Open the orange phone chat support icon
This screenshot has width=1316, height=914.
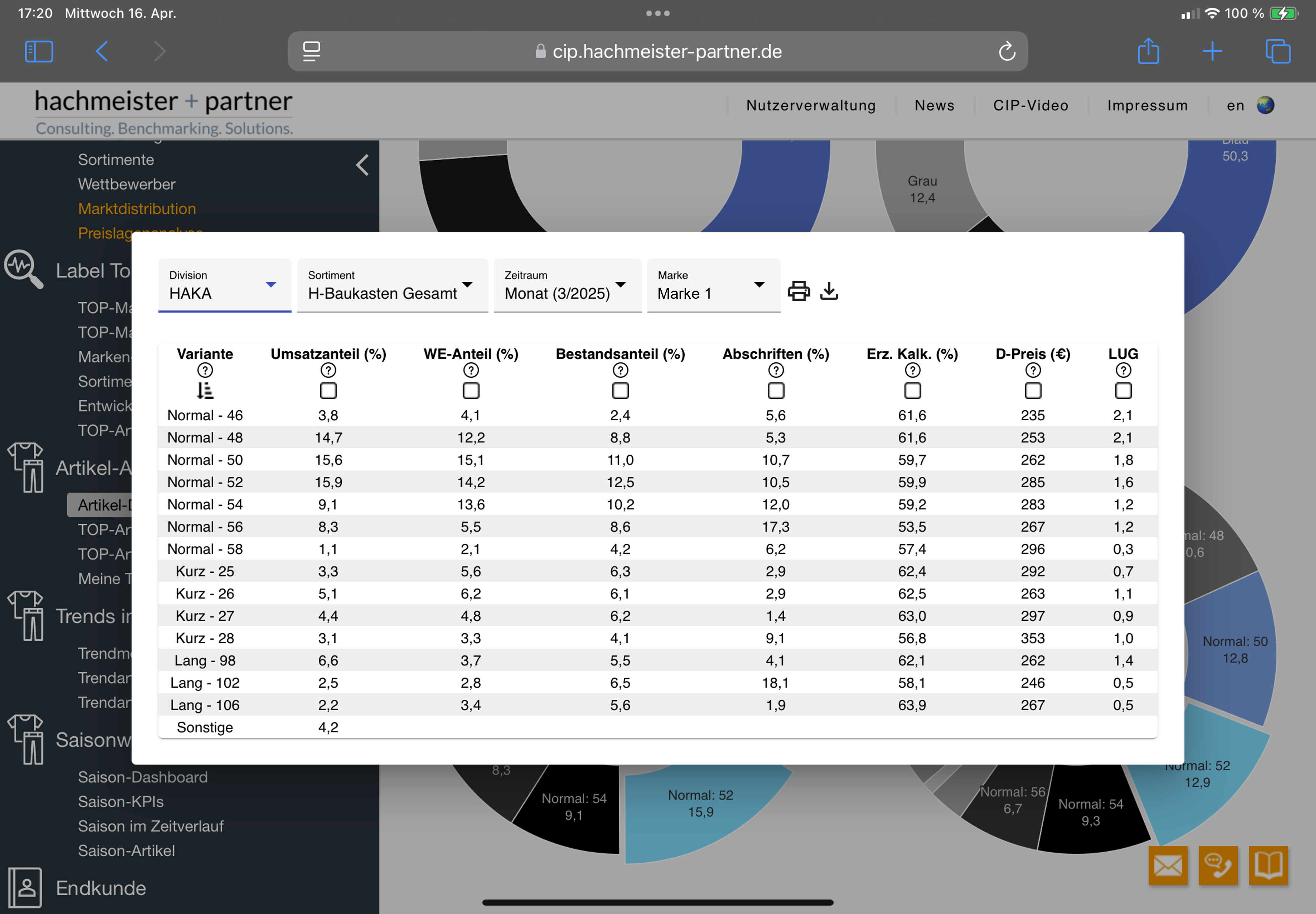[x=1218, y=865]
